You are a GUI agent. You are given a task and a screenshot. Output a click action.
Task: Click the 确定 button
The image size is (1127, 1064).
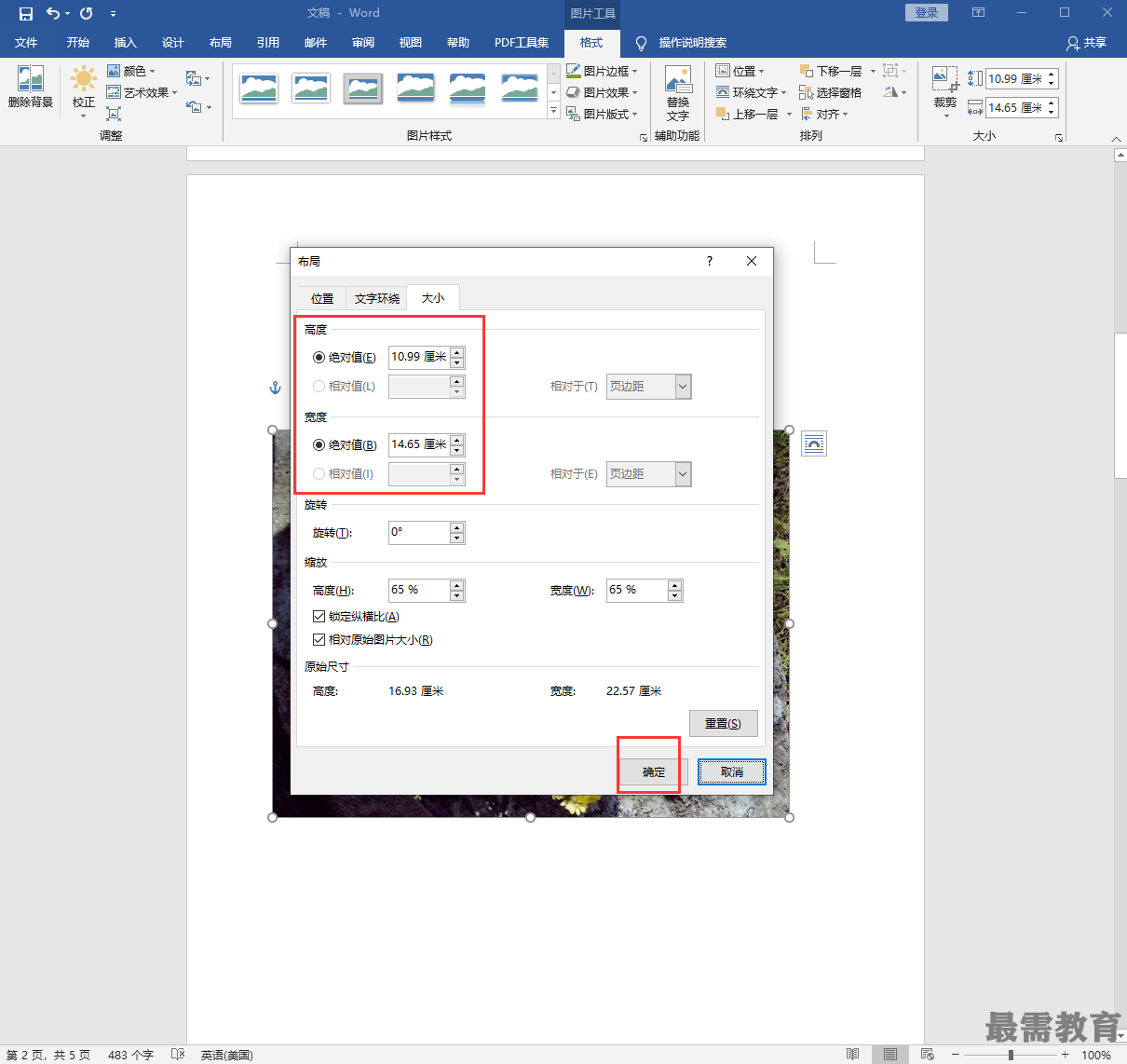[x=654, y=771]
